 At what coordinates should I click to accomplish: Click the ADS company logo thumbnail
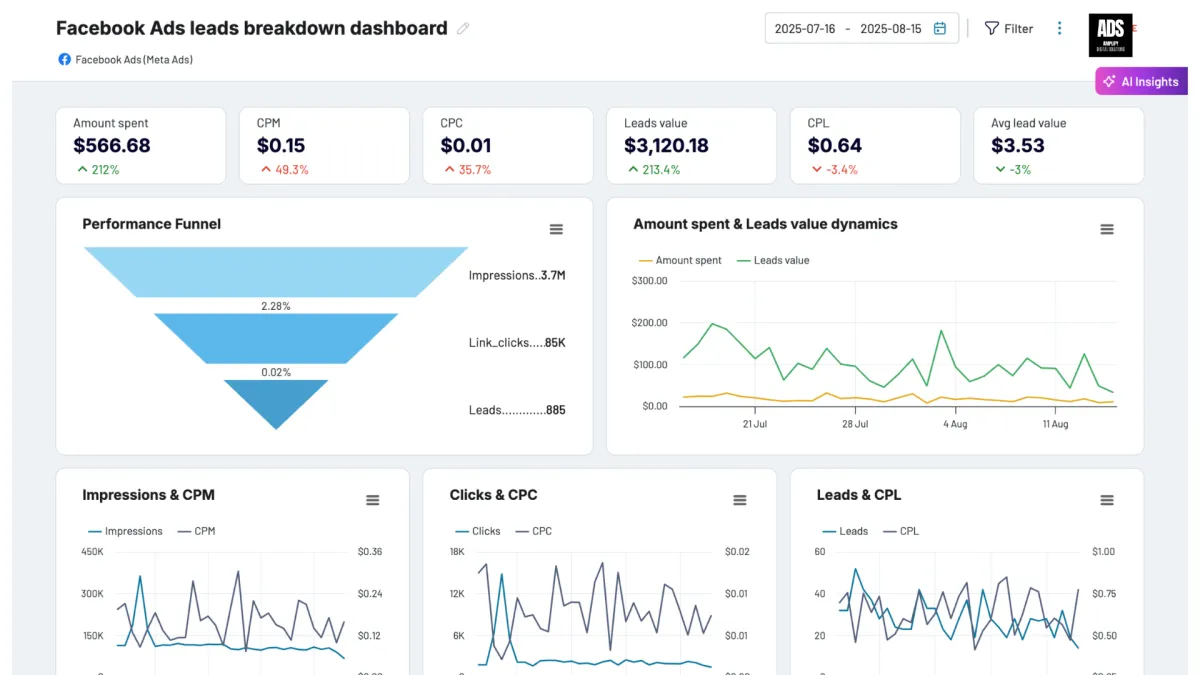pos(1111,35)
